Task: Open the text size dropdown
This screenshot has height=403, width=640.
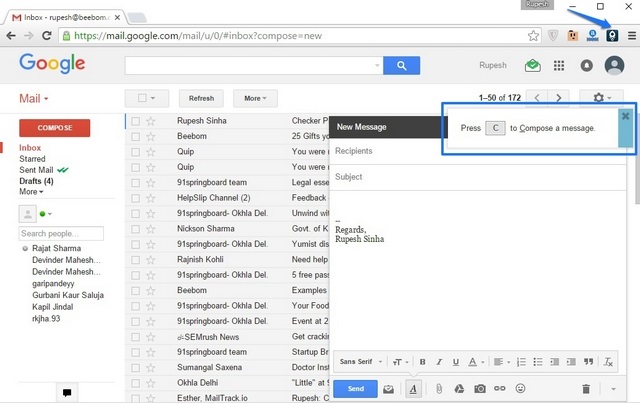Action: pyautogui.click(x=400, y=362)
